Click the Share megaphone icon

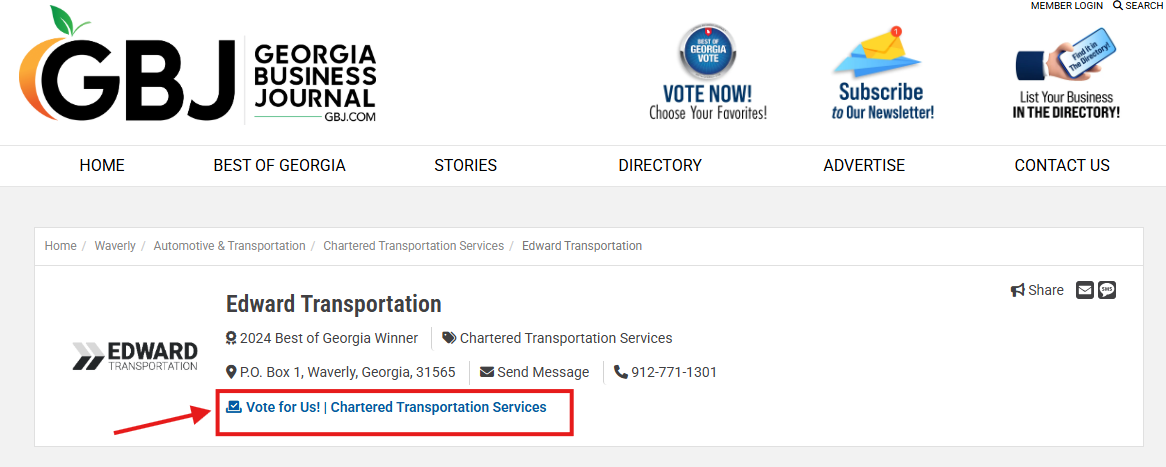[1018, 290]
